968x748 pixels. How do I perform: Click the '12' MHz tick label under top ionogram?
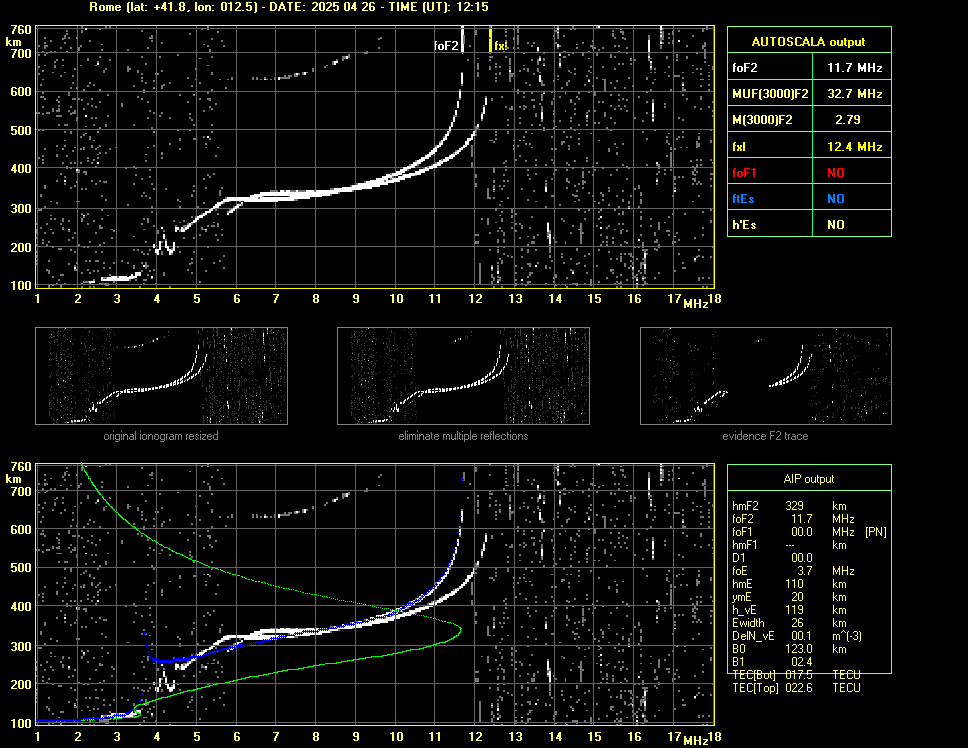click(x=475, y=299)
